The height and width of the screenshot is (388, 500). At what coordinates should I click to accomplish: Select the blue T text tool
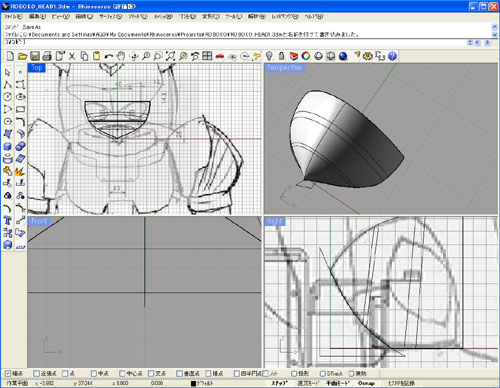tap(8, 220)
